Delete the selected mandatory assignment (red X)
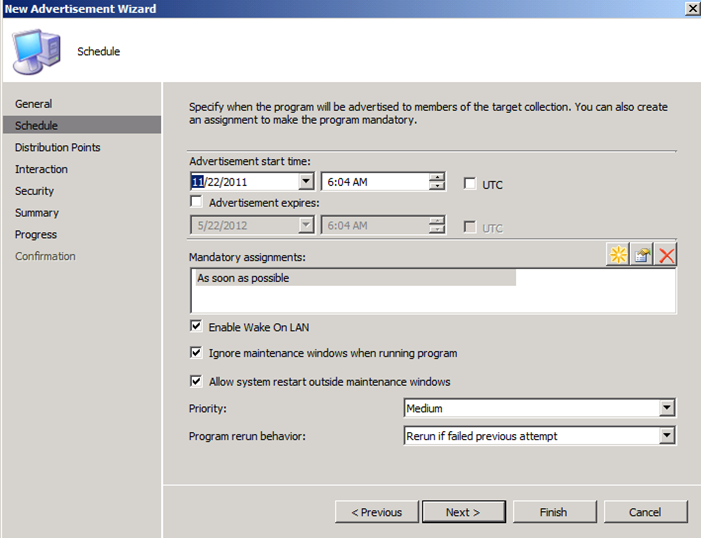This screenshot has width=701, height=538. point(666,254)
